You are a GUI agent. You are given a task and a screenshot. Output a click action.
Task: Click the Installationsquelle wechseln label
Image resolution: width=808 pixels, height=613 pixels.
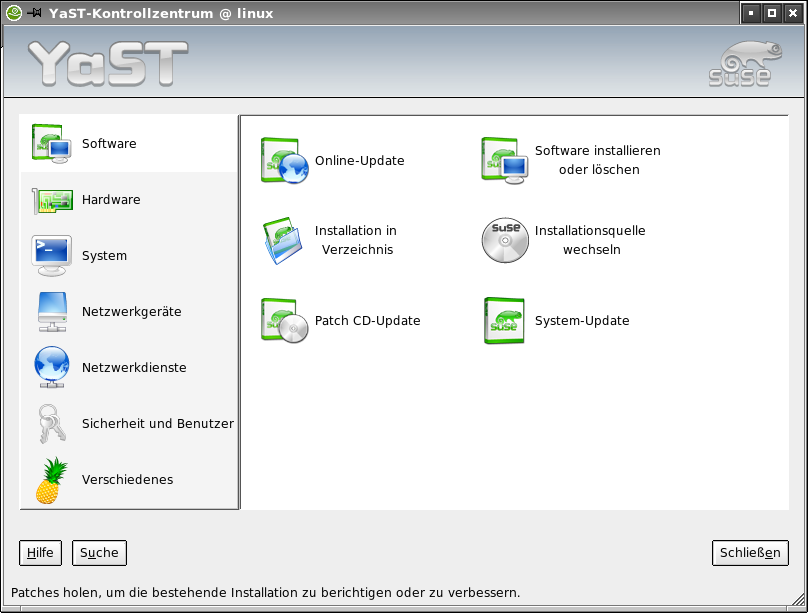point(590,240)
